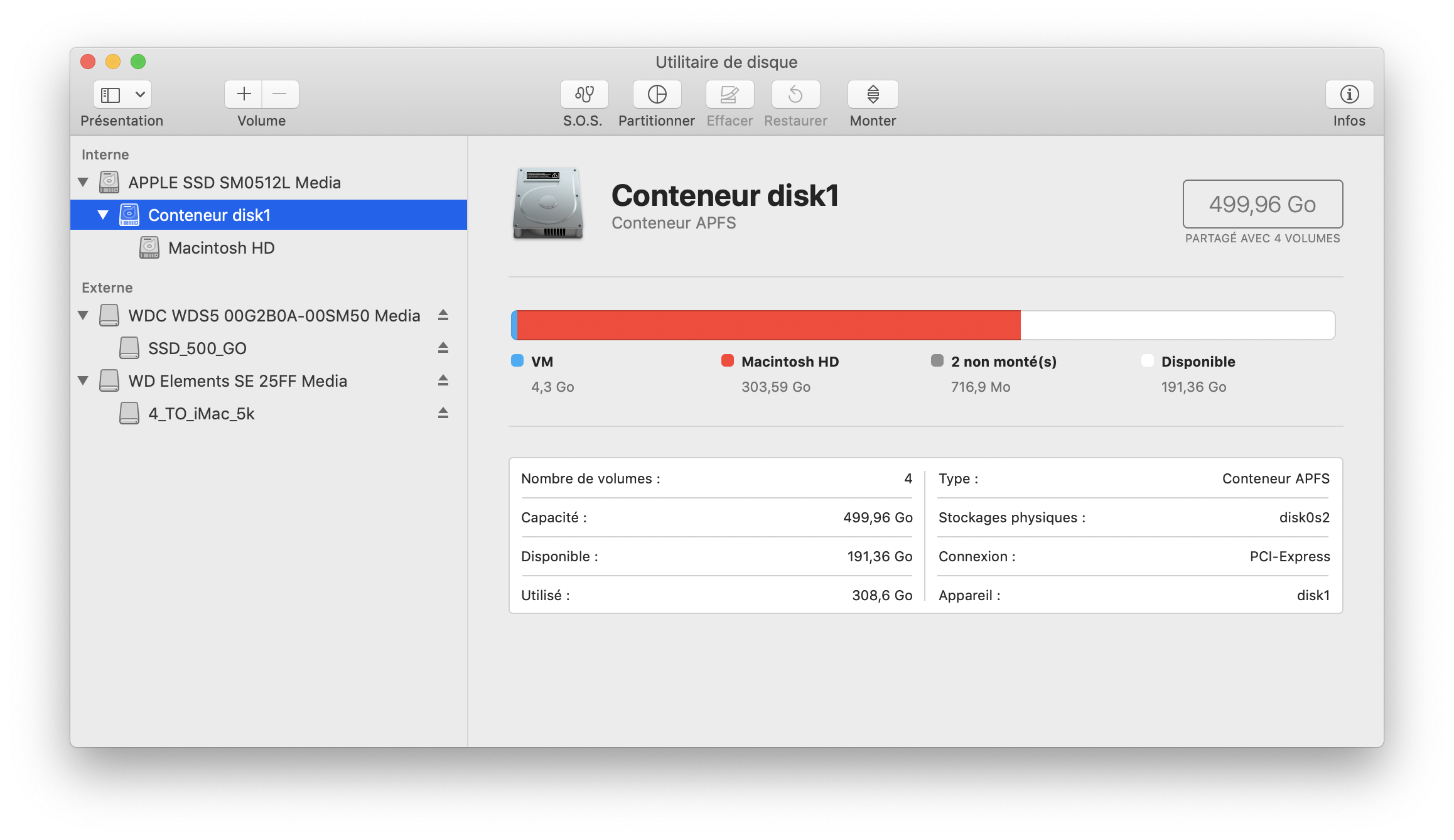Collapse the APPLE SSD SM0512L Media tree

click(83, 183)
